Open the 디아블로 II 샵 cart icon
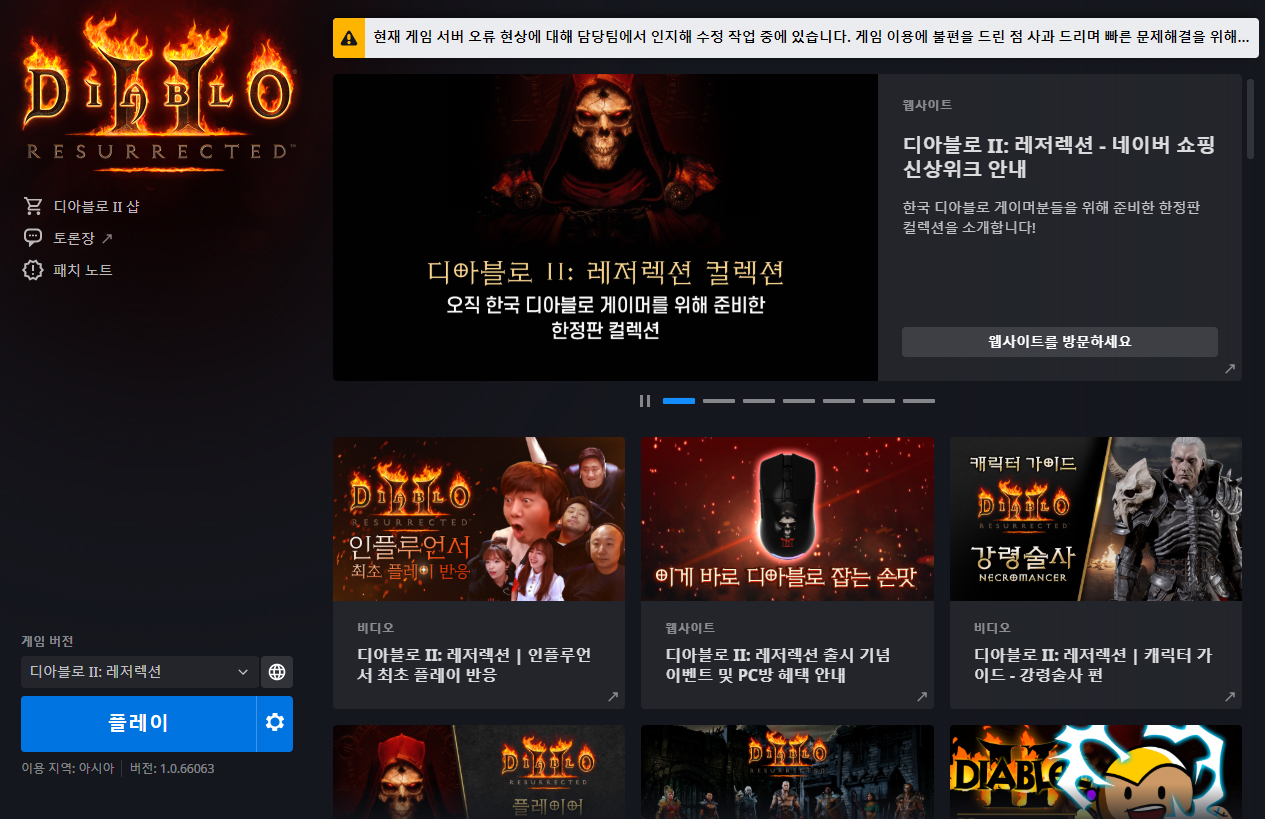This screenshot has height=819, width=1265. pos(33,206)
